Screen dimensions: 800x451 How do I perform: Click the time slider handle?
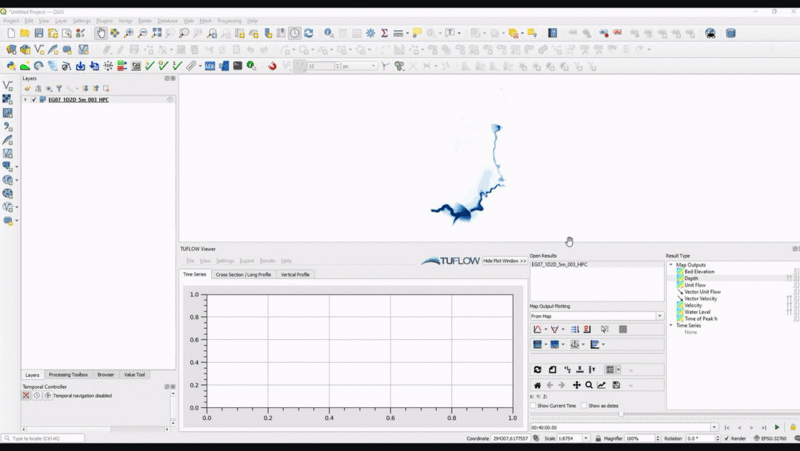(621, 414)
